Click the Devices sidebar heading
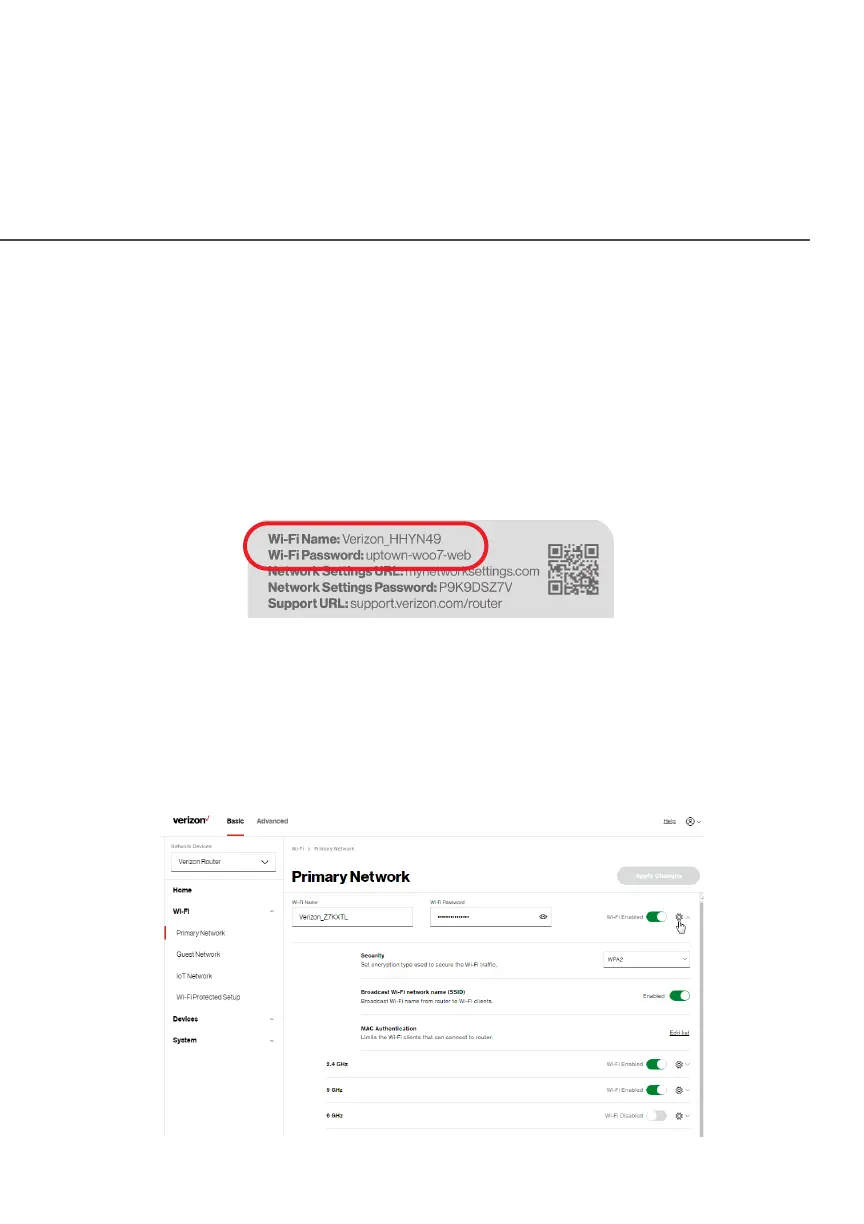864x1224 pixels. pyautogui.click(x=185, y=1019)
